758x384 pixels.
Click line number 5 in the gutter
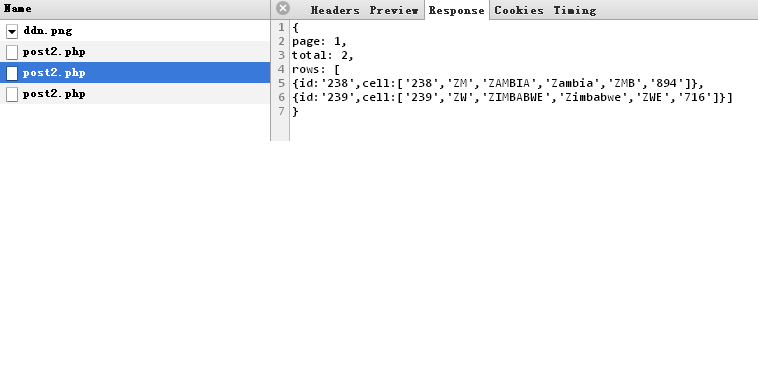coord(281,83)
